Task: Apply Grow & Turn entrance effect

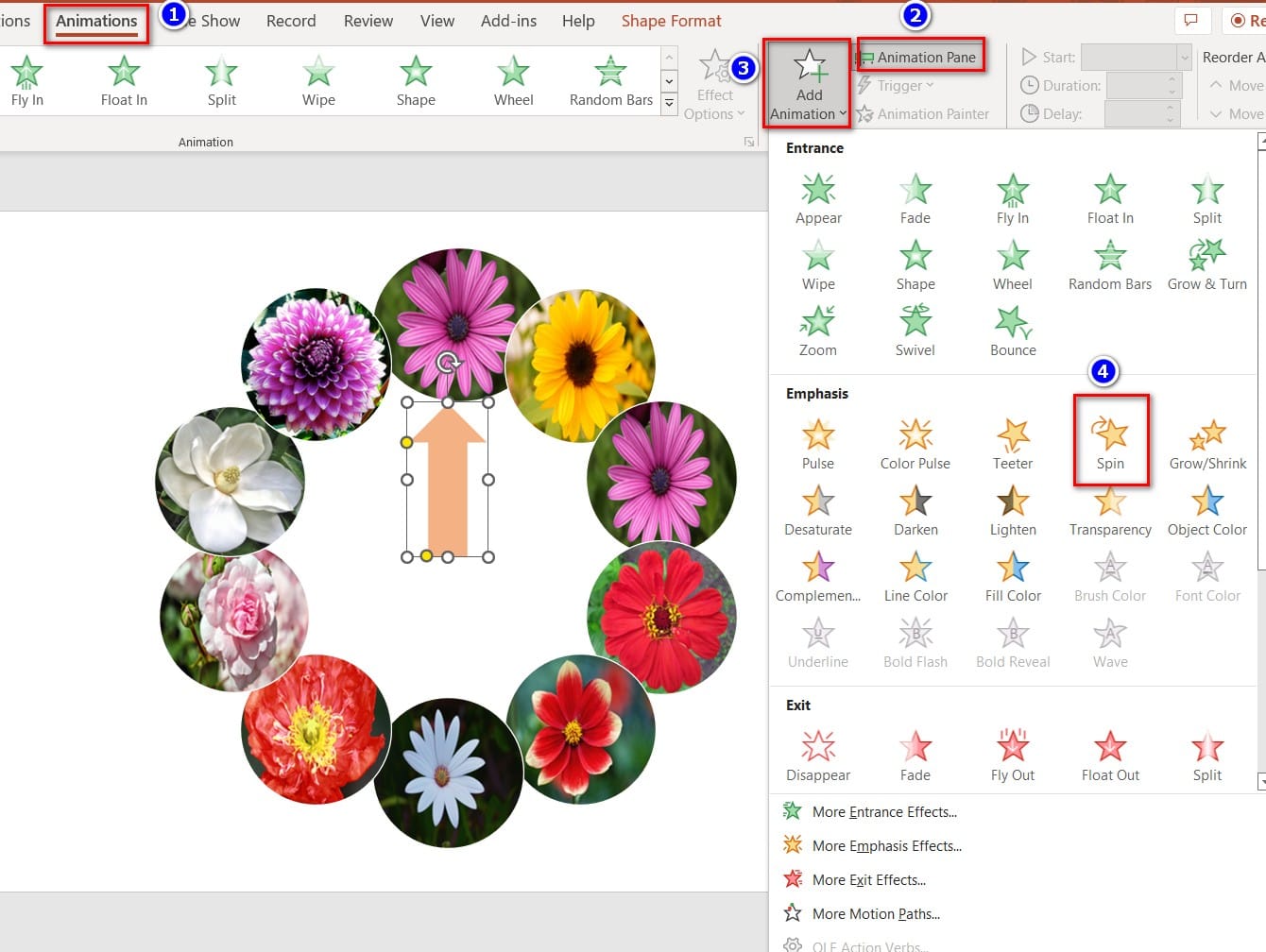Action: (x=1207, y=263)
